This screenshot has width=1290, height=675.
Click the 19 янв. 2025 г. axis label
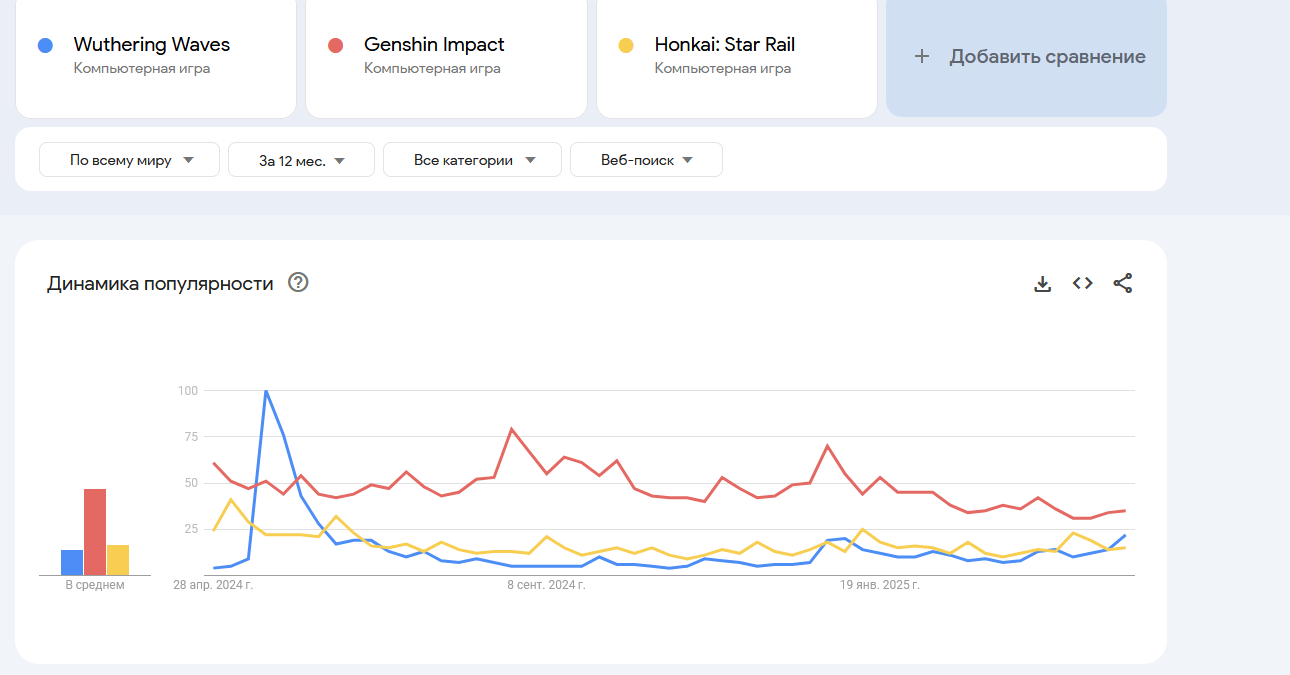[879, 585]
